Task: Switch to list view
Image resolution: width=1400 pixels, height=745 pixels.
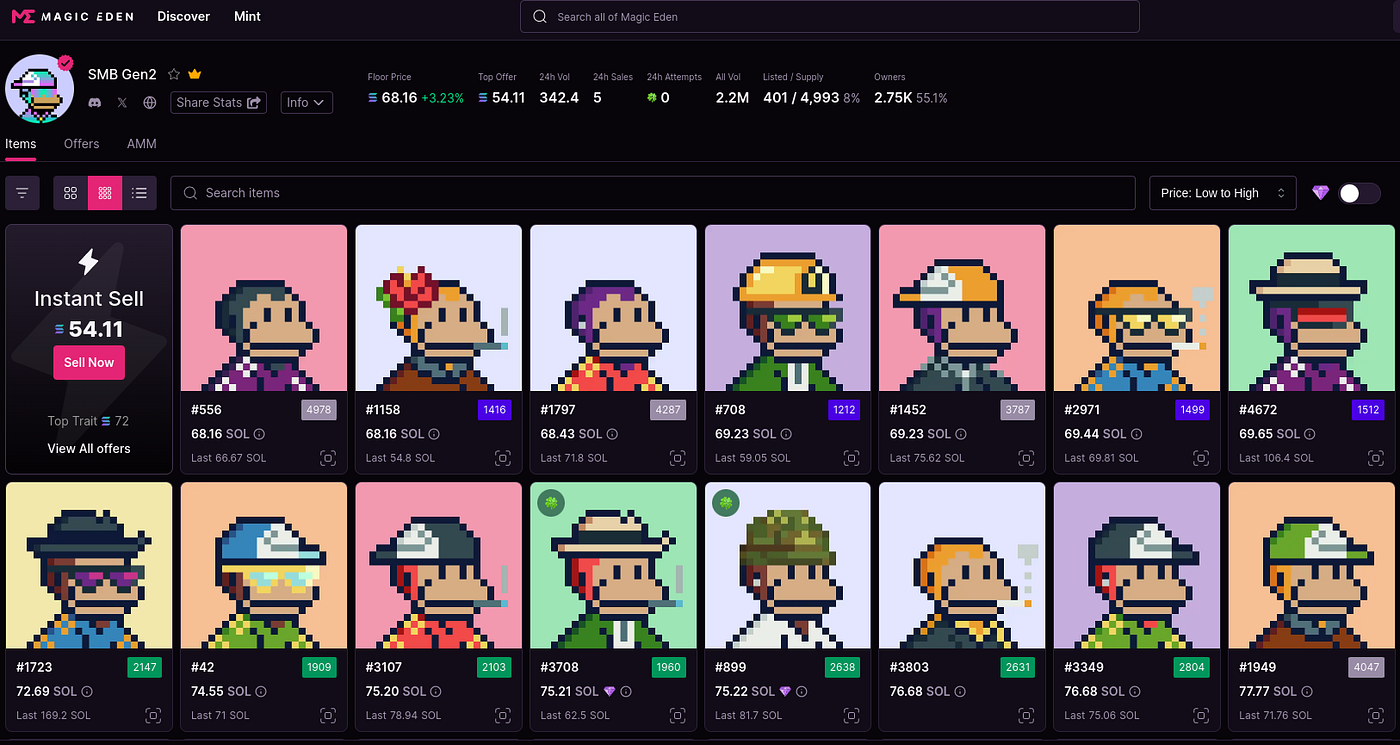Action: point(139,193)
